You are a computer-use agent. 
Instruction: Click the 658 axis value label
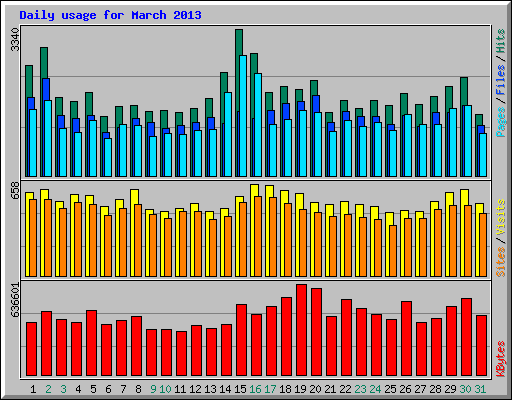(x=15, y=190)
